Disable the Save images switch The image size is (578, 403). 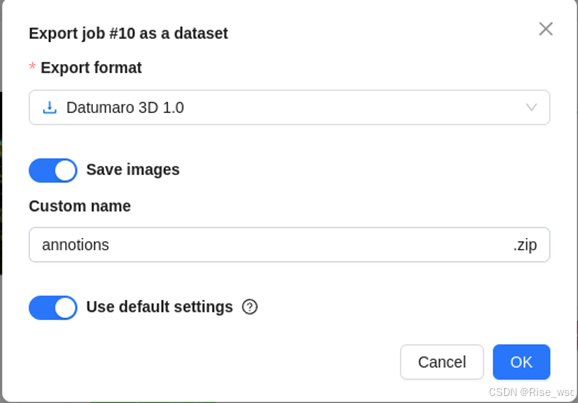[53, 170]
